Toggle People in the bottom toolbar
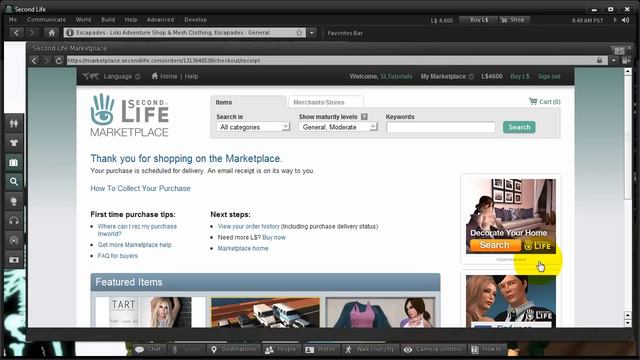Screen dimensions: 640x360 [x=280, y=349]
